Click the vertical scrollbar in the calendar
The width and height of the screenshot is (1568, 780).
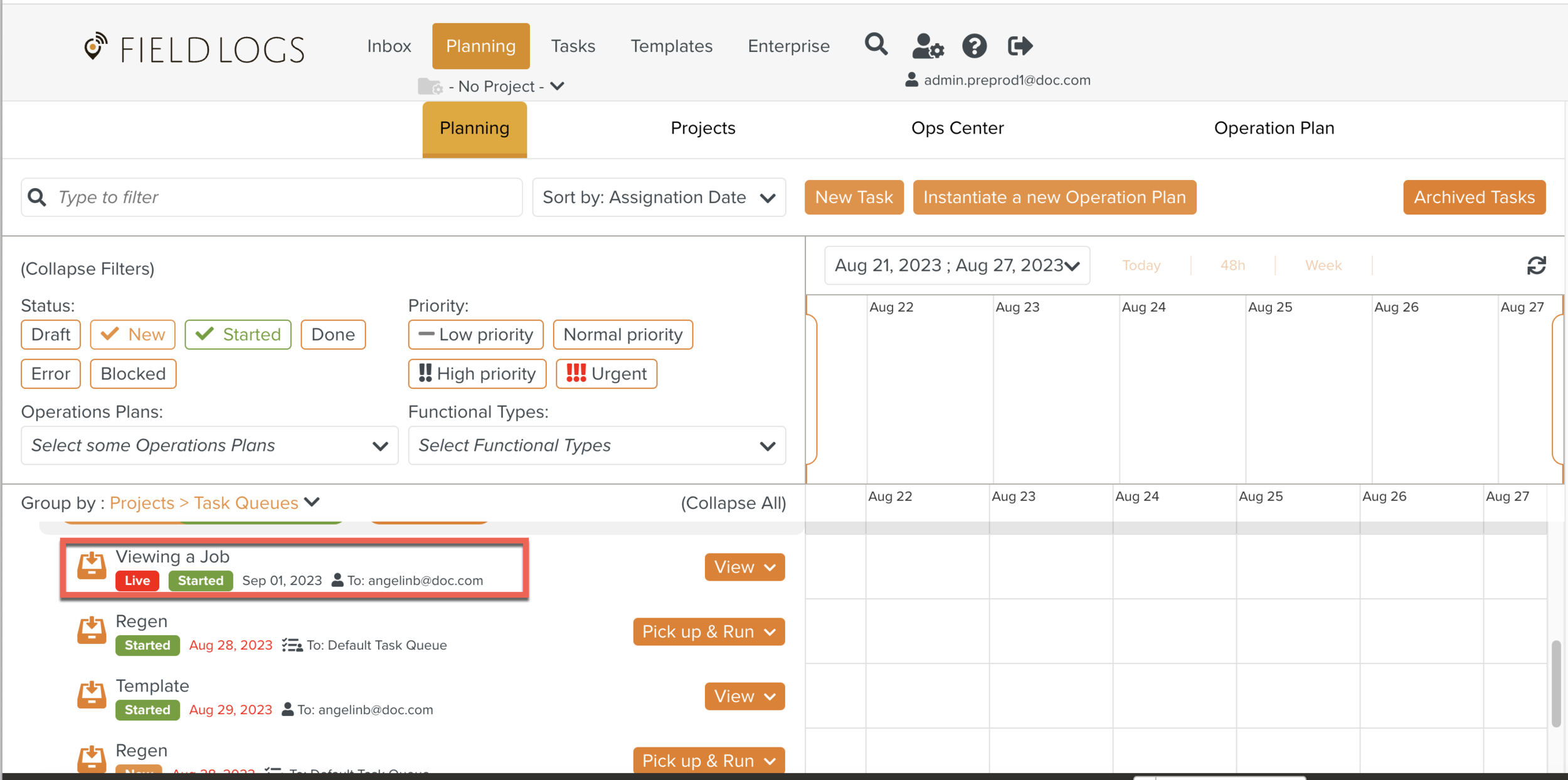click(x=1555, y=683)
